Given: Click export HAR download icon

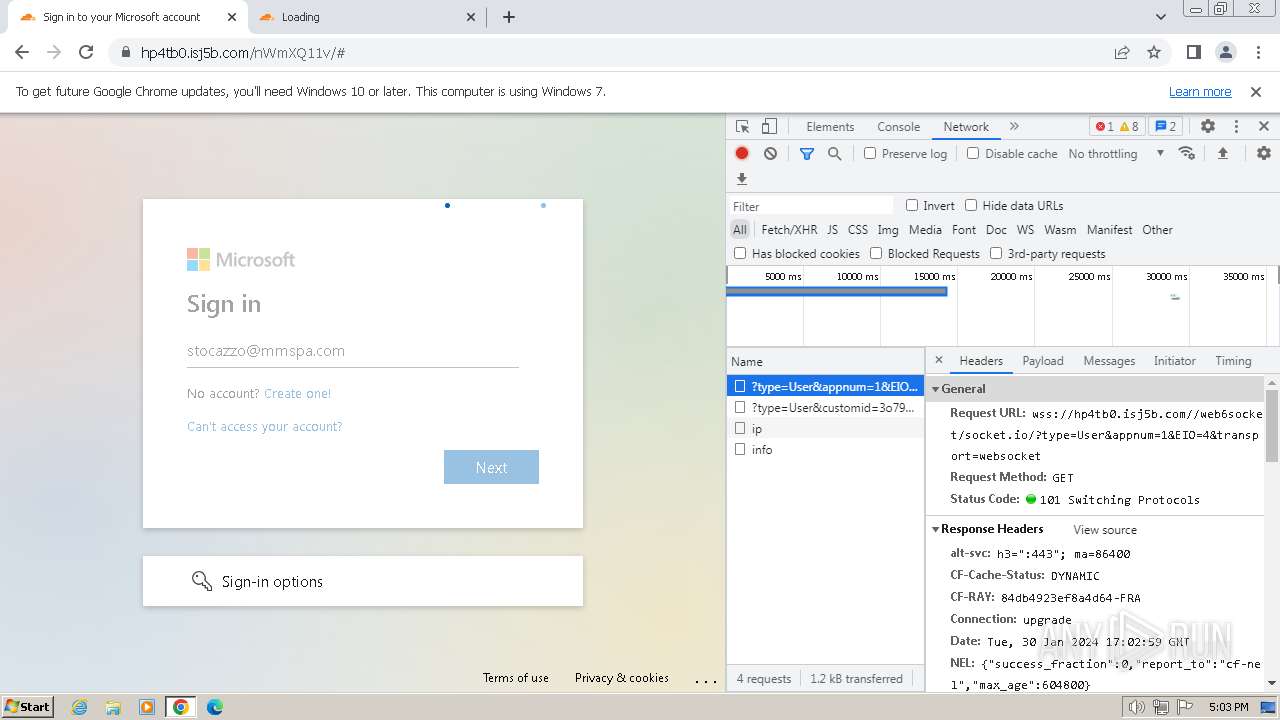Looking at the screenshot, I should [x=742, y=179].
